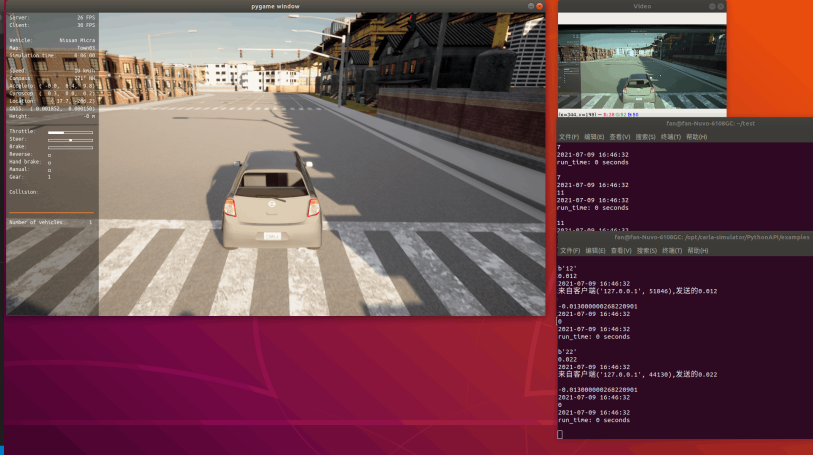Image resolution: width=814 pixels, height=456 pixels.
Task: Click the Height readout
Action: (52, 116)
